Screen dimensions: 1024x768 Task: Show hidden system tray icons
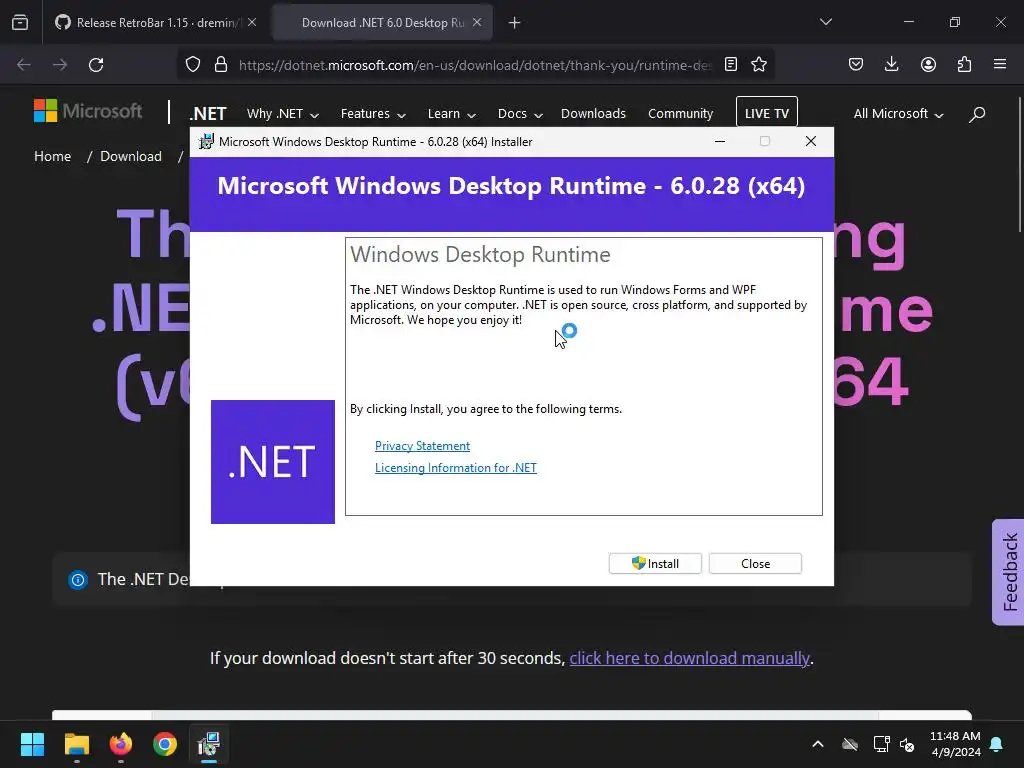(x=818, y=744)
